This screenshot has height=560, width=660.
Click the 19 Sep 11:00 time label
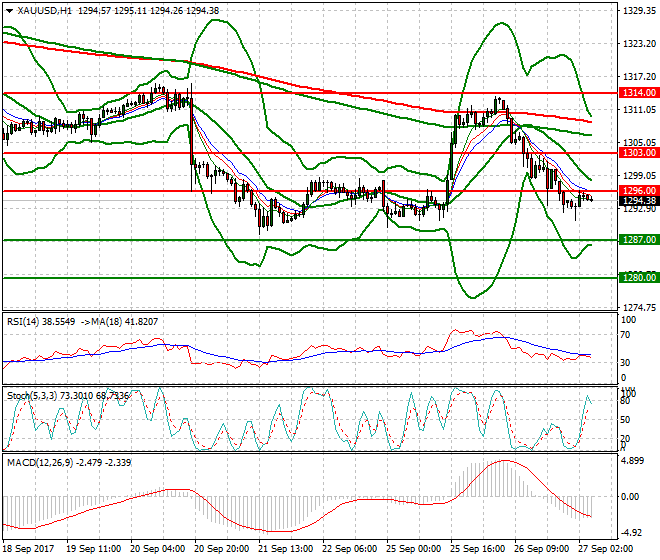pos(93,549)
